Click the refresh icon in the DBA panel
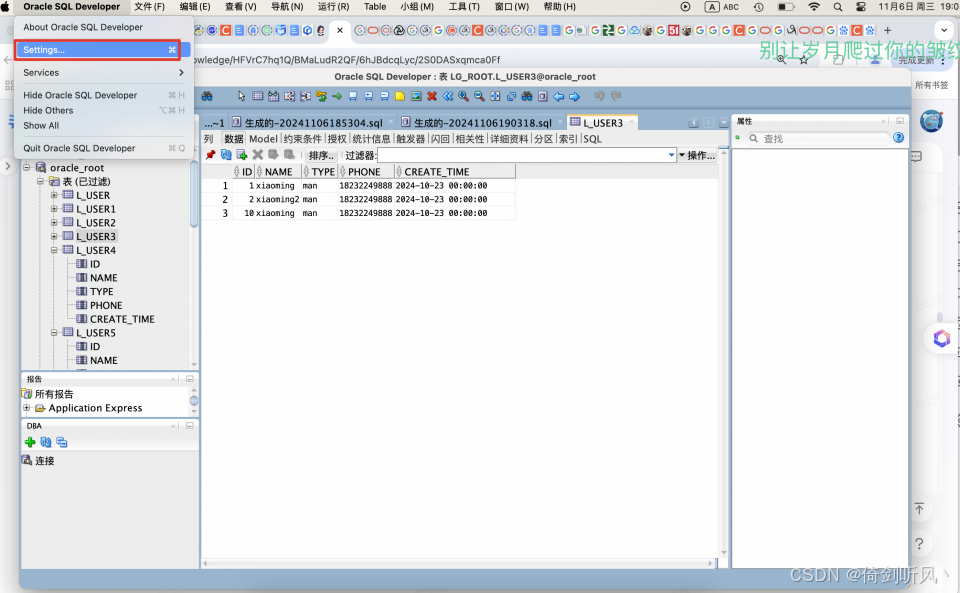Screen dimensions: 960x593 (x=46, y=442)
